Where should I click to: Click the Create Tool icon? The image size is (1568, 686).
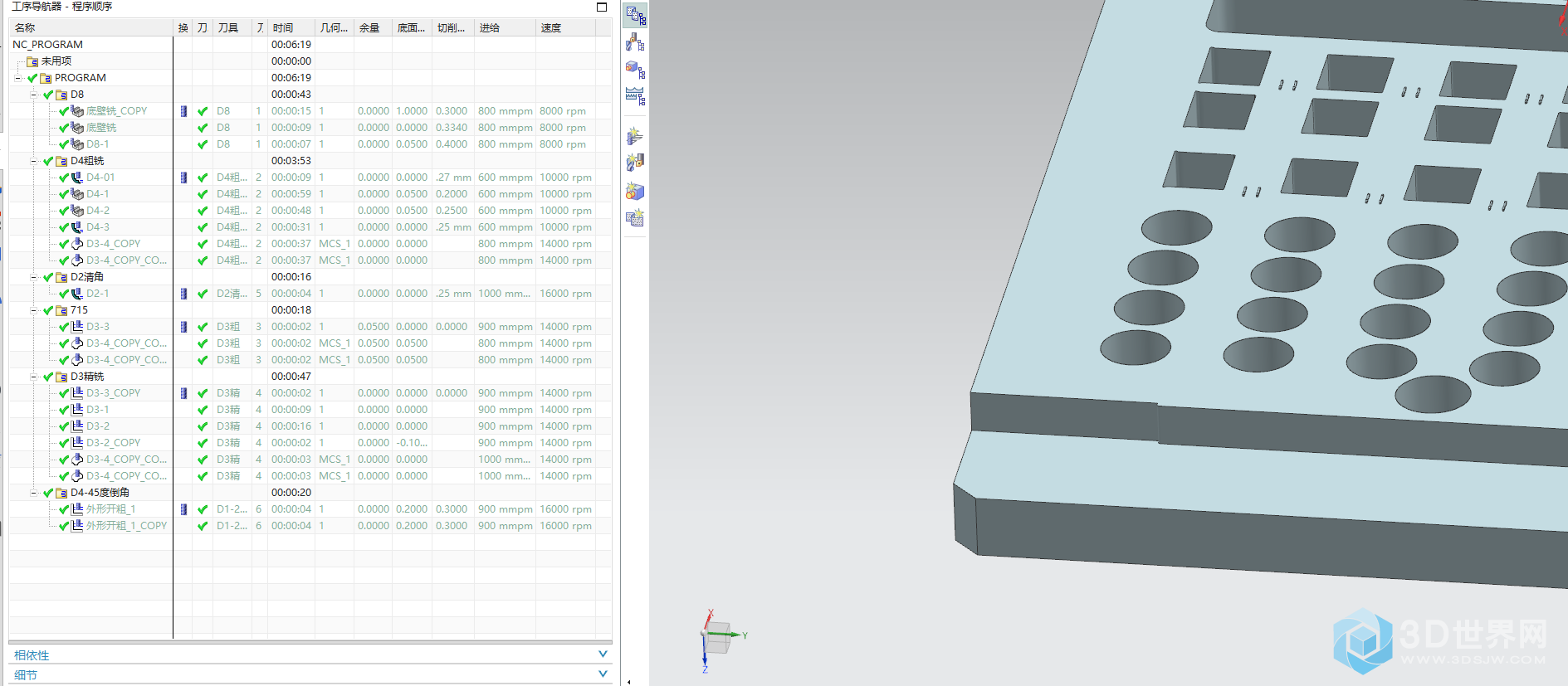point(636,163)
